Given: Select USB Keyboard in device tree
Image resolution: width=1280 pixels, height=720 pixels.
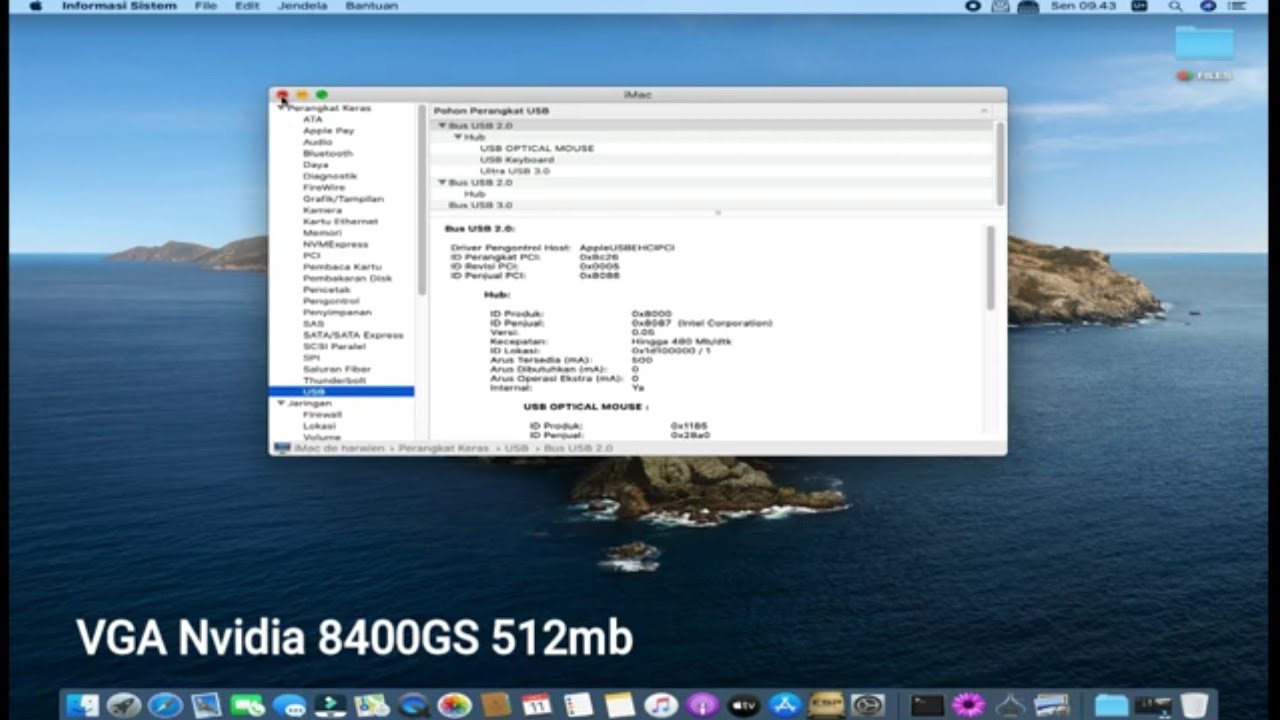Looking at the screenshot, I should [517, 160].
